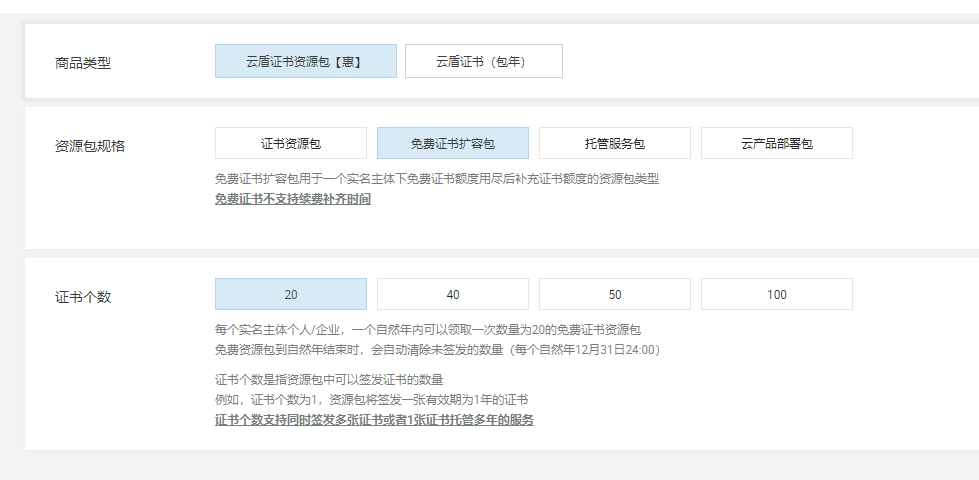The image size is (979, 480).
Task: Open 免费证书不支持续费补齐时间 link
Action: click(293, 200)
